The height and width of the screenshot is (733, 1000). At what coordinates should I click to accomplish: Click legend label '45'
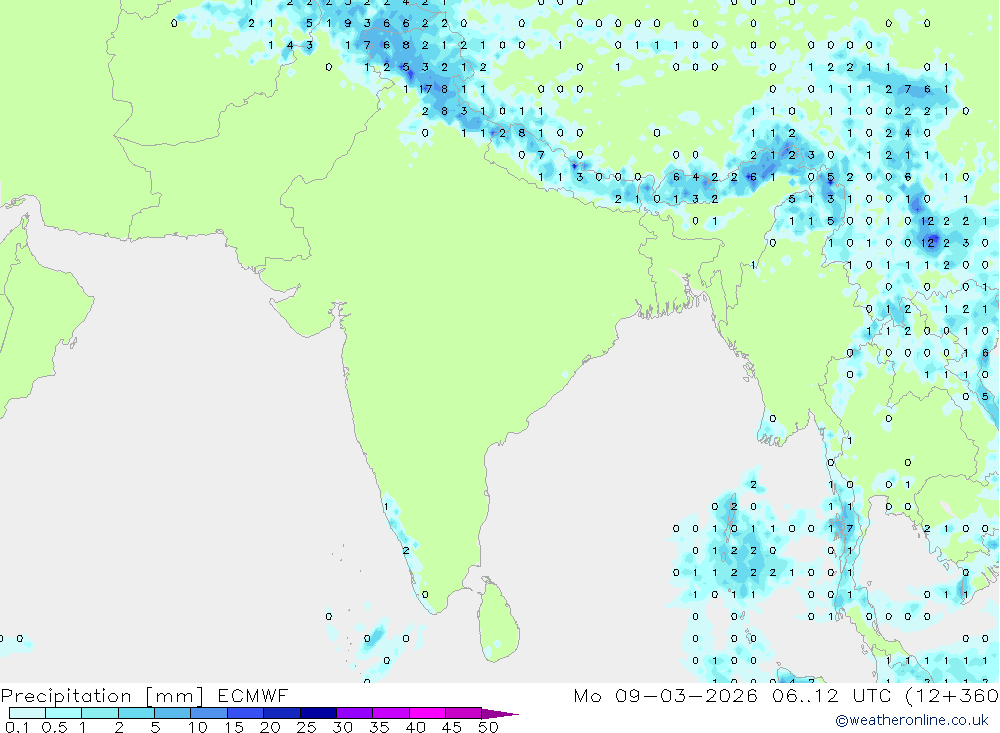[452, 727]
